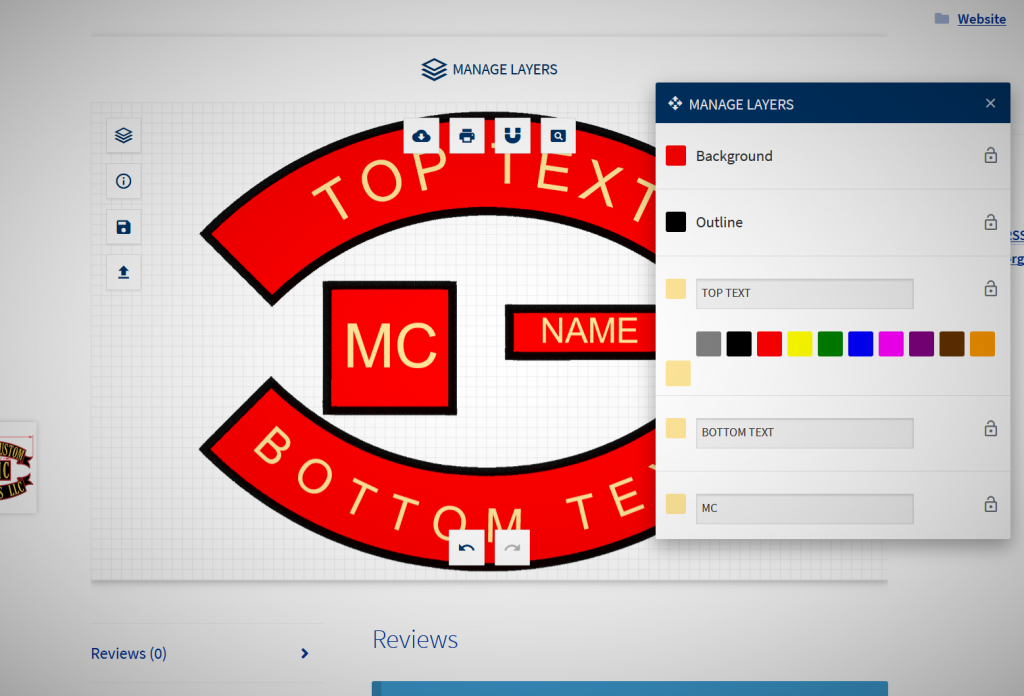Click the layers stack icon in left toolbar
This screenshot has width=1024, height=696.
coord(124,135)
